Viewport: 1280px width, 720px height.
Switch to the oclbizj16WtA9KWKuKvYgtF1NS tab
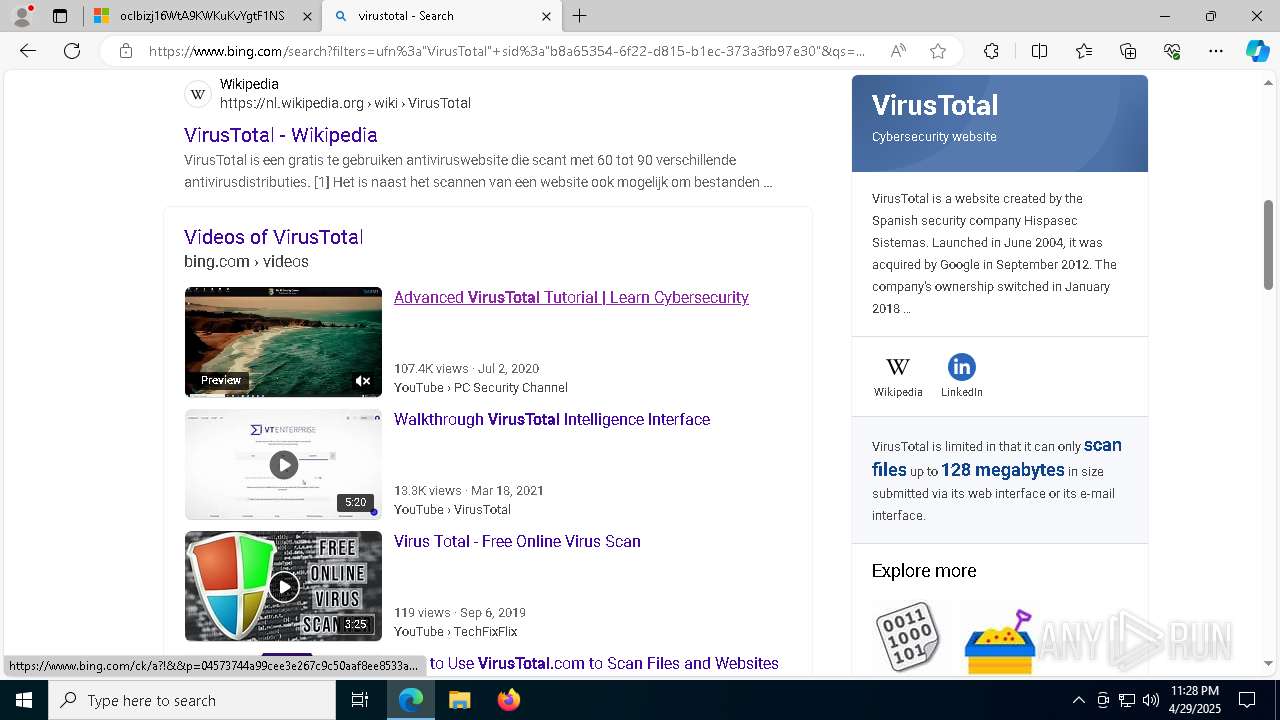[x=201, y=16]
